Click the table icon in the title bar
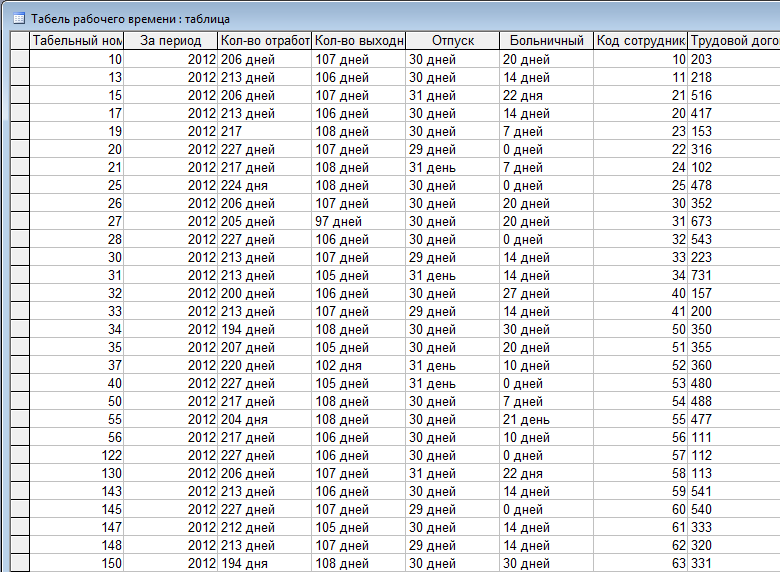Viewport: 780px width, 572px height. [x=19, y=19]
